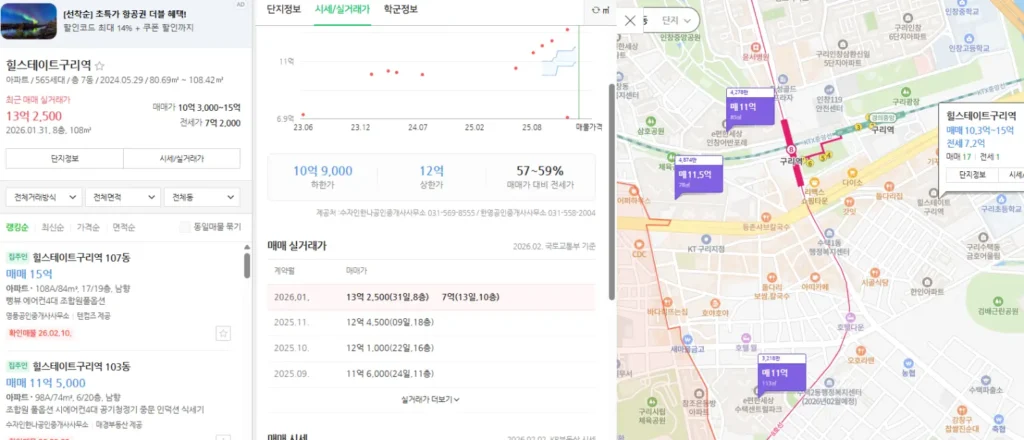The image size is (1024, 440).
Task: Sort listings by 최신순
Action: click(x=53, y=227)
